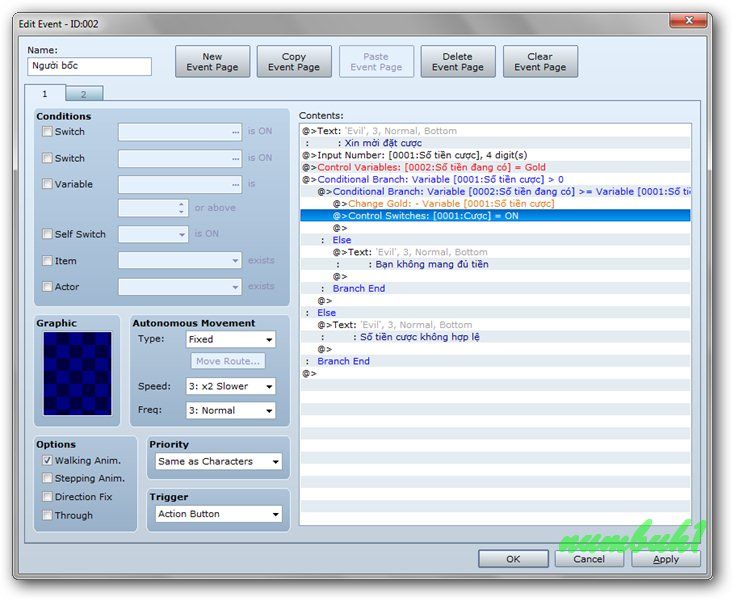
Task: Select the first '@>Text: Evil' command line
Action: (495, 131)
